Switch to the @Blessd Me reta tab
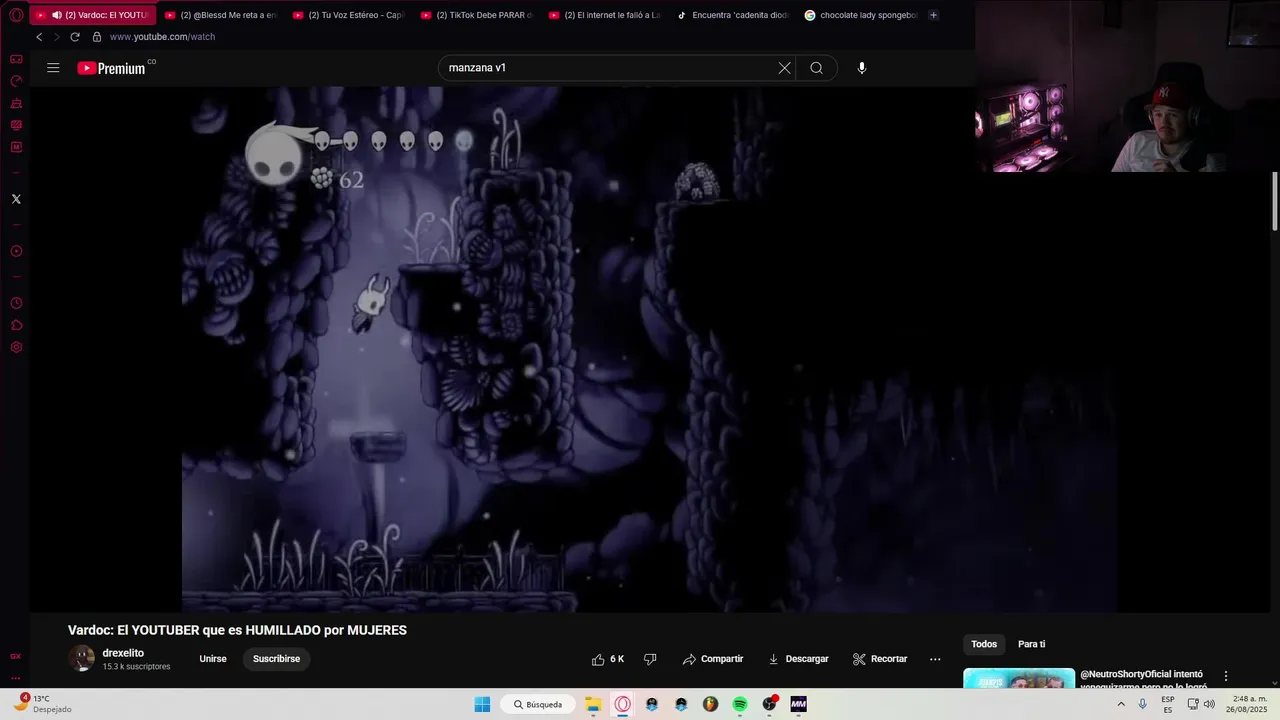The width and height of the screenshot is (1280, 720). tap(221, 15)
